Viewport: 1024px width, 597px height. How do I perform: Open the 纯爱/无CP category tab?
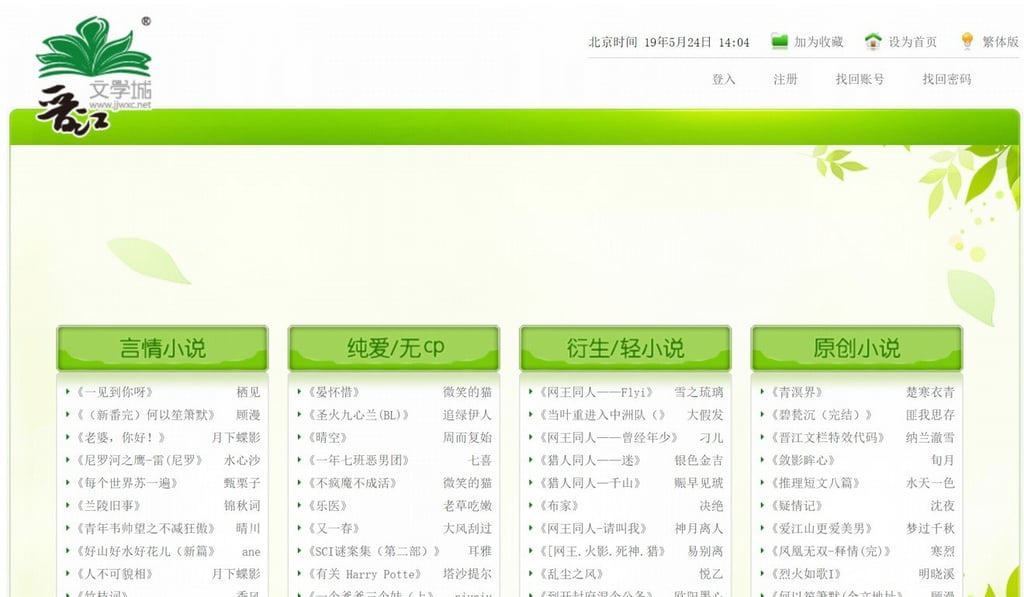coord(394,348)
